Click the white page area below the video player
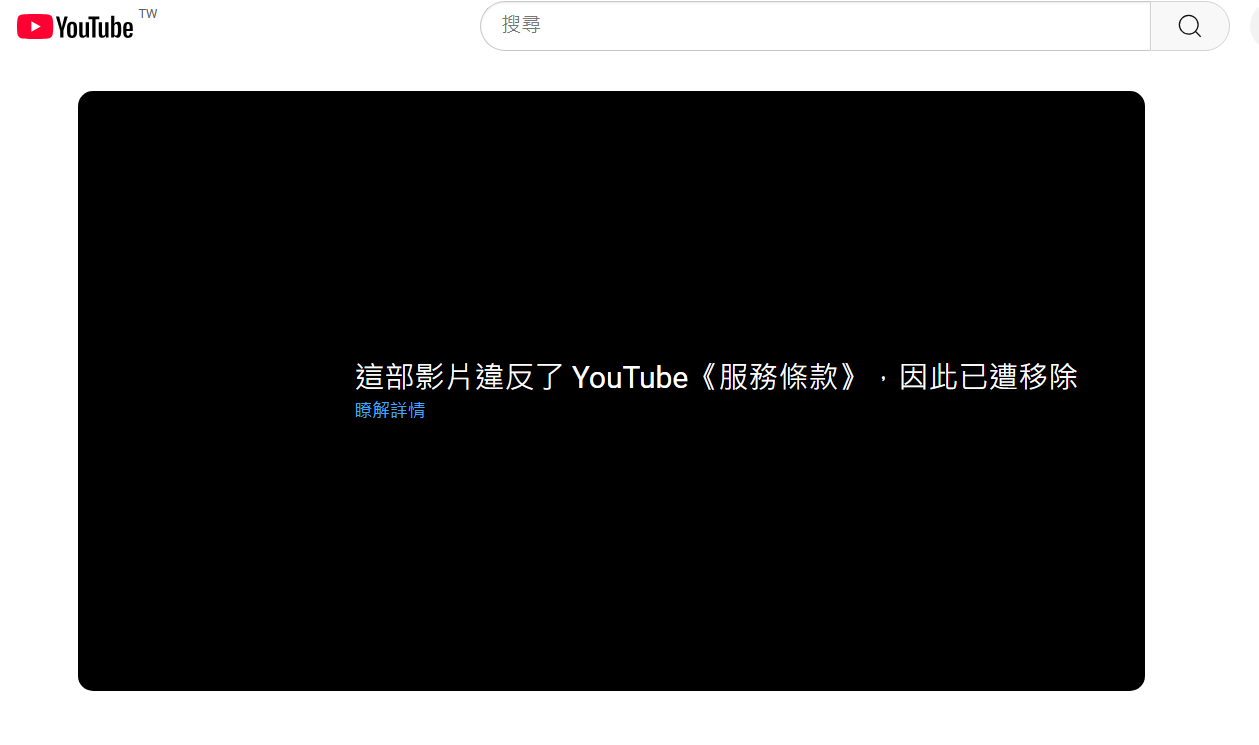Viewport: 1259px width, 745px height. pyautogui.click(x=611, y=720)
